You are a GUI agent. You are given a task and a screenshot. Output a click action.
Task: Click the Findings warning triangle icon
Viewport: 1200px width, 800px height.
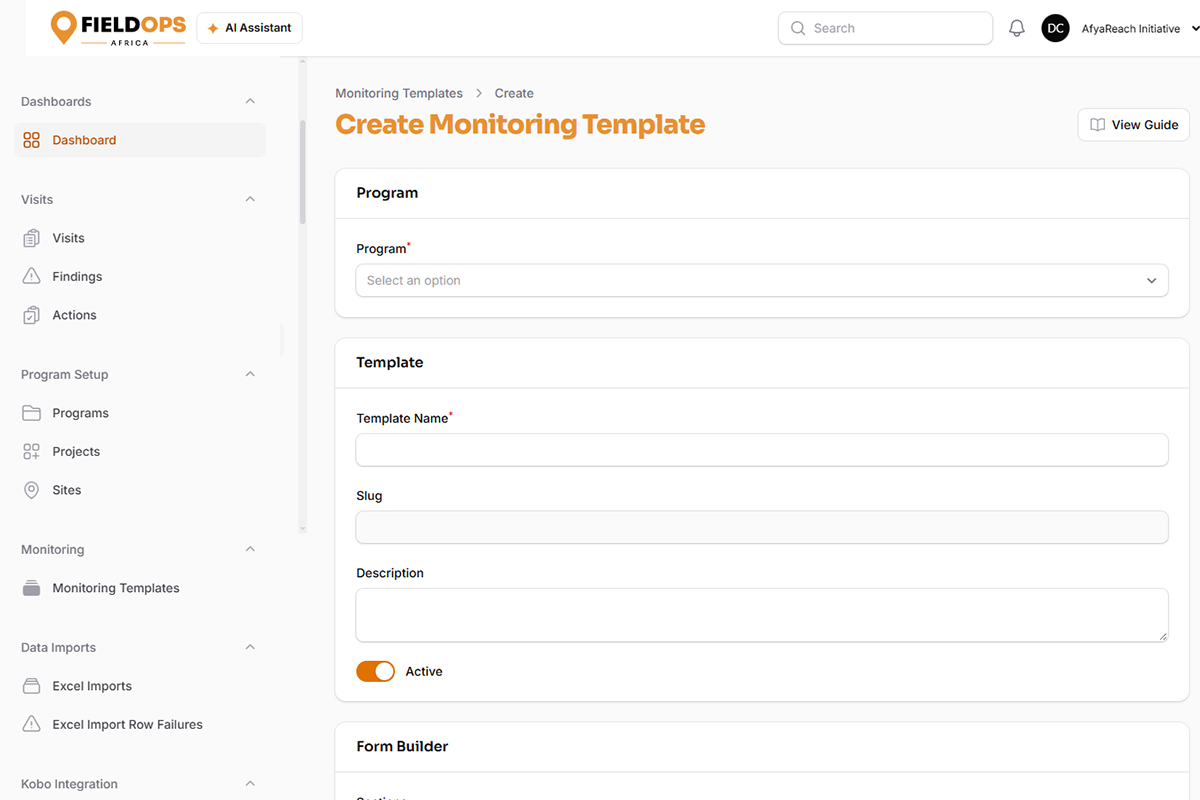[32, 276]
